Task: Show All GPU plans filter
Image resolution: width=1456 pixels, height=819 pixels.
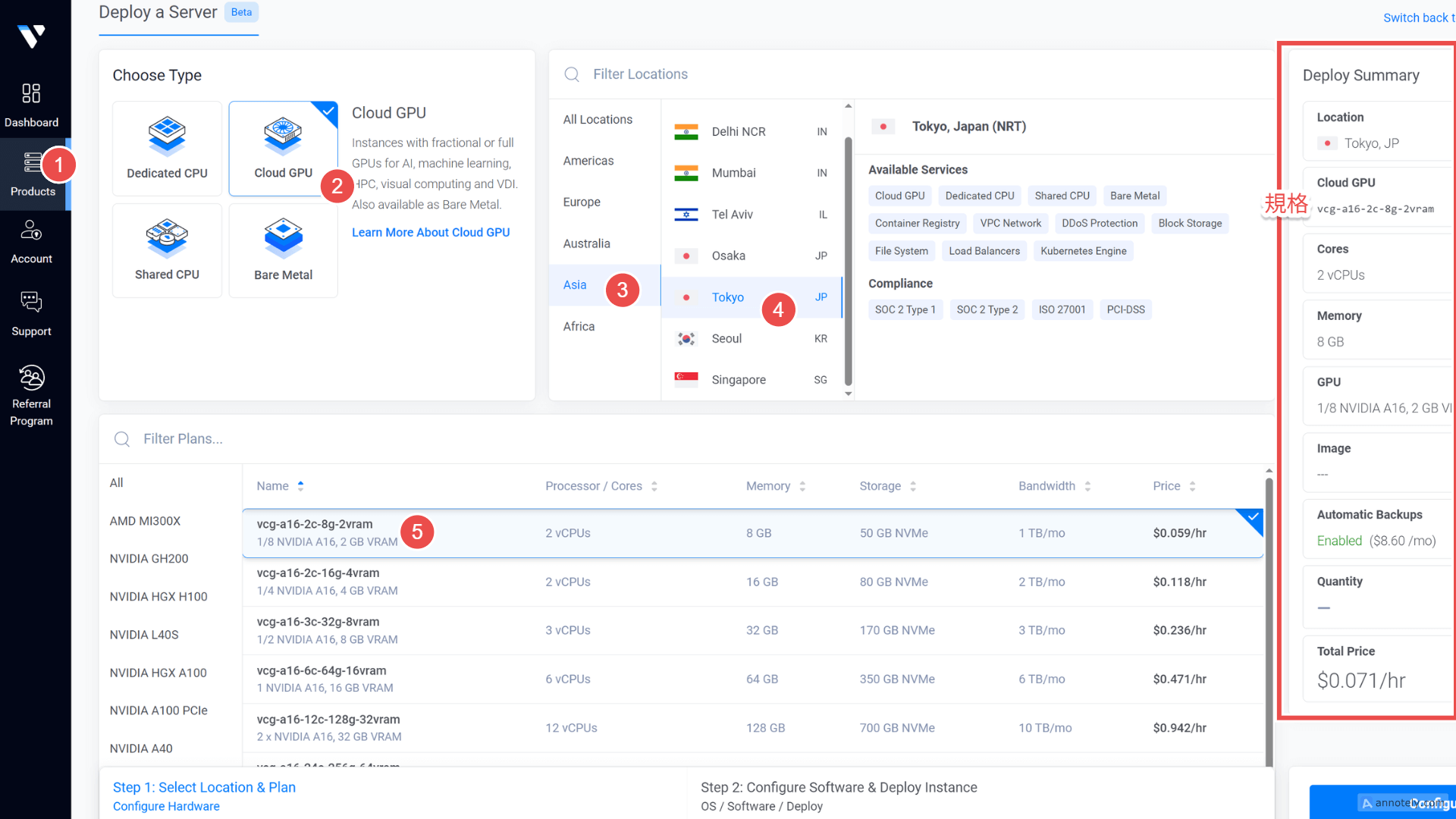Action: click(x=116, y=483)
